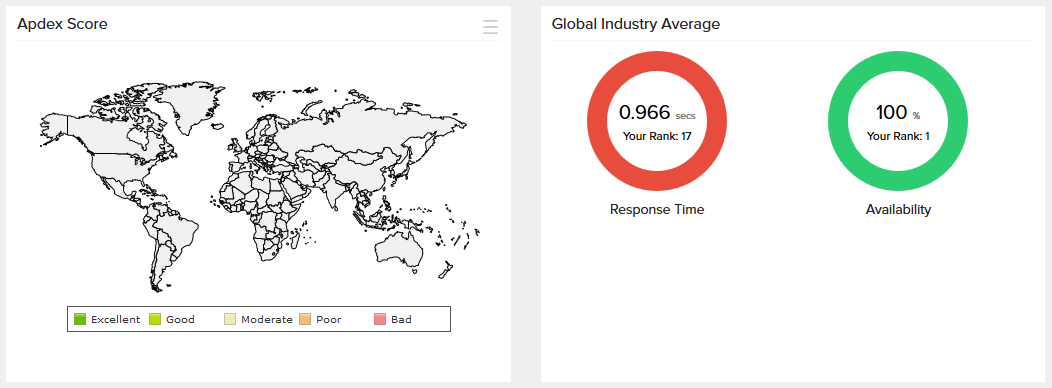The width and height of the screenshot is (1052, 388).
Task: Toggle the Good legend swatch
Action: (155, 320)
